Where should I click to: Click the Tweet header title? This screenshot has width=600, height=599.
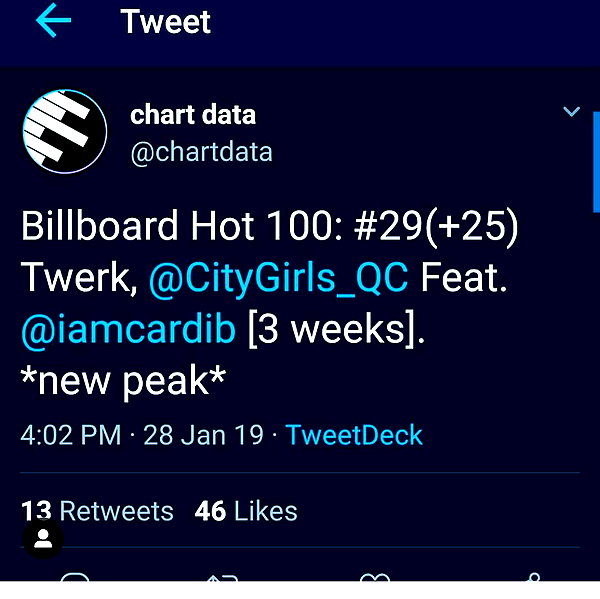[x=165, y=22]
